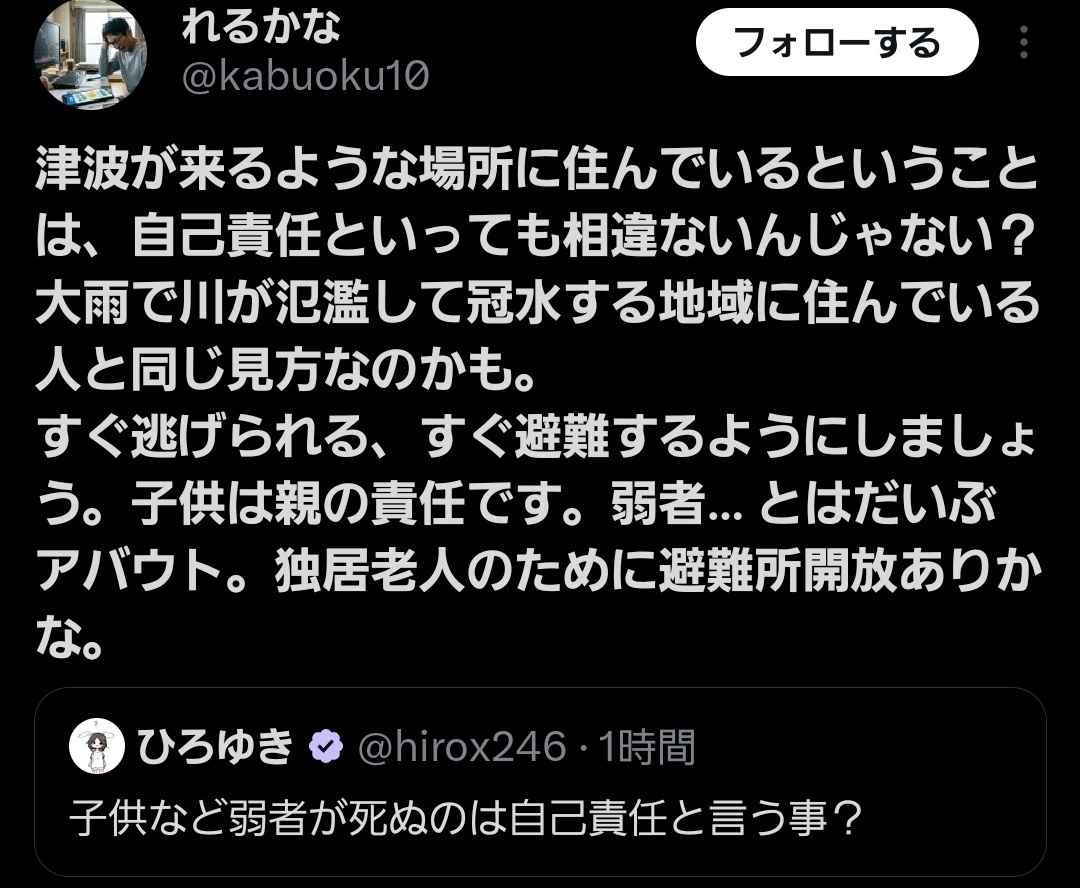
Task: Visit the @hirox246 handle in quote
Action: click(462, 747)
